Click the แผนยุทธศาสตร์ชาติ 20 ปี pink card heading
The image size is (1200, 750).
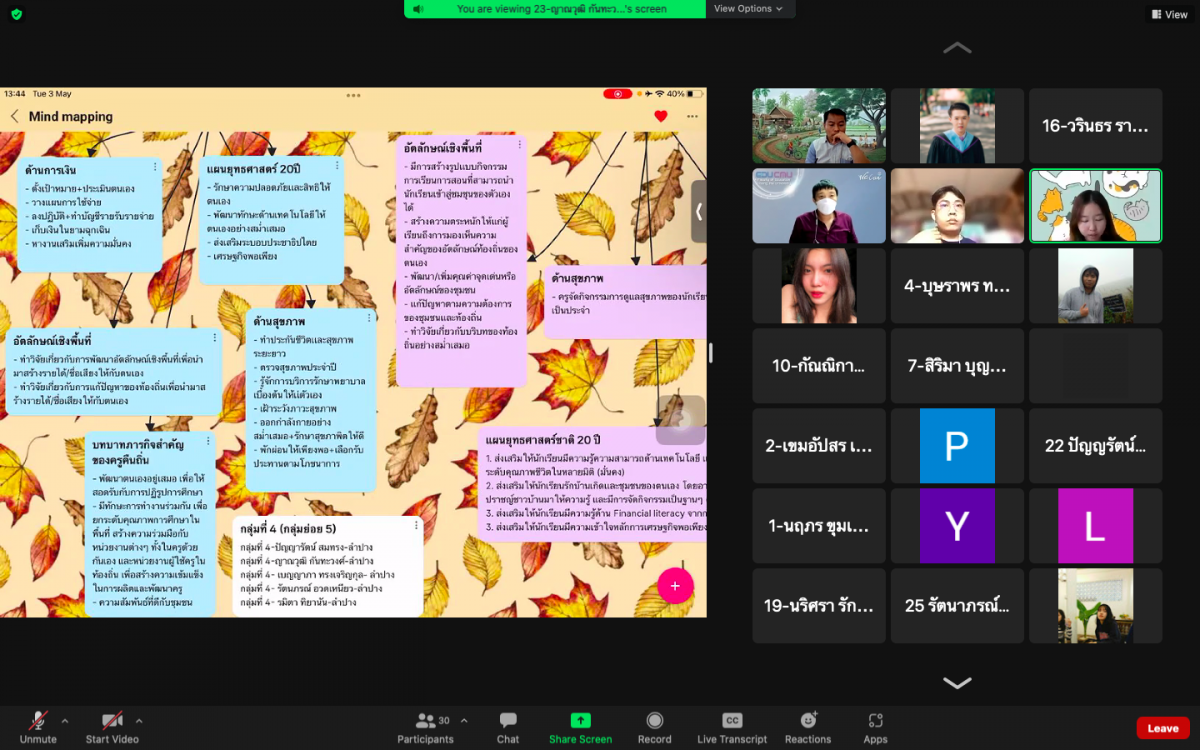[x=543, y=440]
